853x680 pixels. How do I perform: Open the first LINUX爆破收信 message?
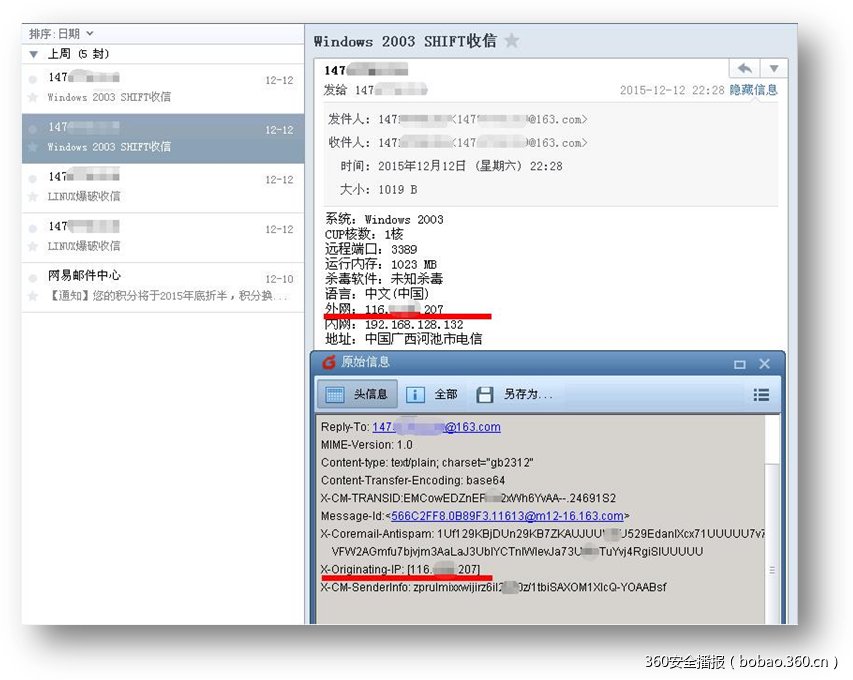point(163,188)
